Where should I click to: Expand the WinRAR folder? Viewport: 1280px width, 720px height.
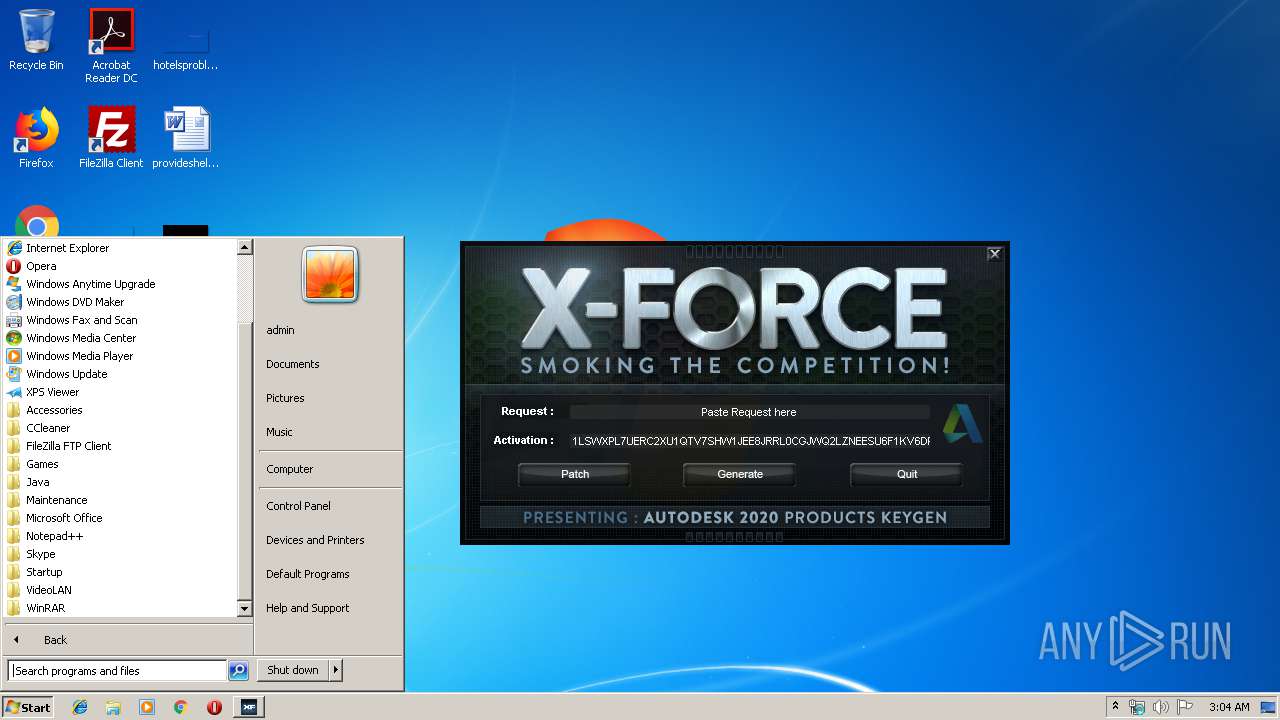coord(45,608)
